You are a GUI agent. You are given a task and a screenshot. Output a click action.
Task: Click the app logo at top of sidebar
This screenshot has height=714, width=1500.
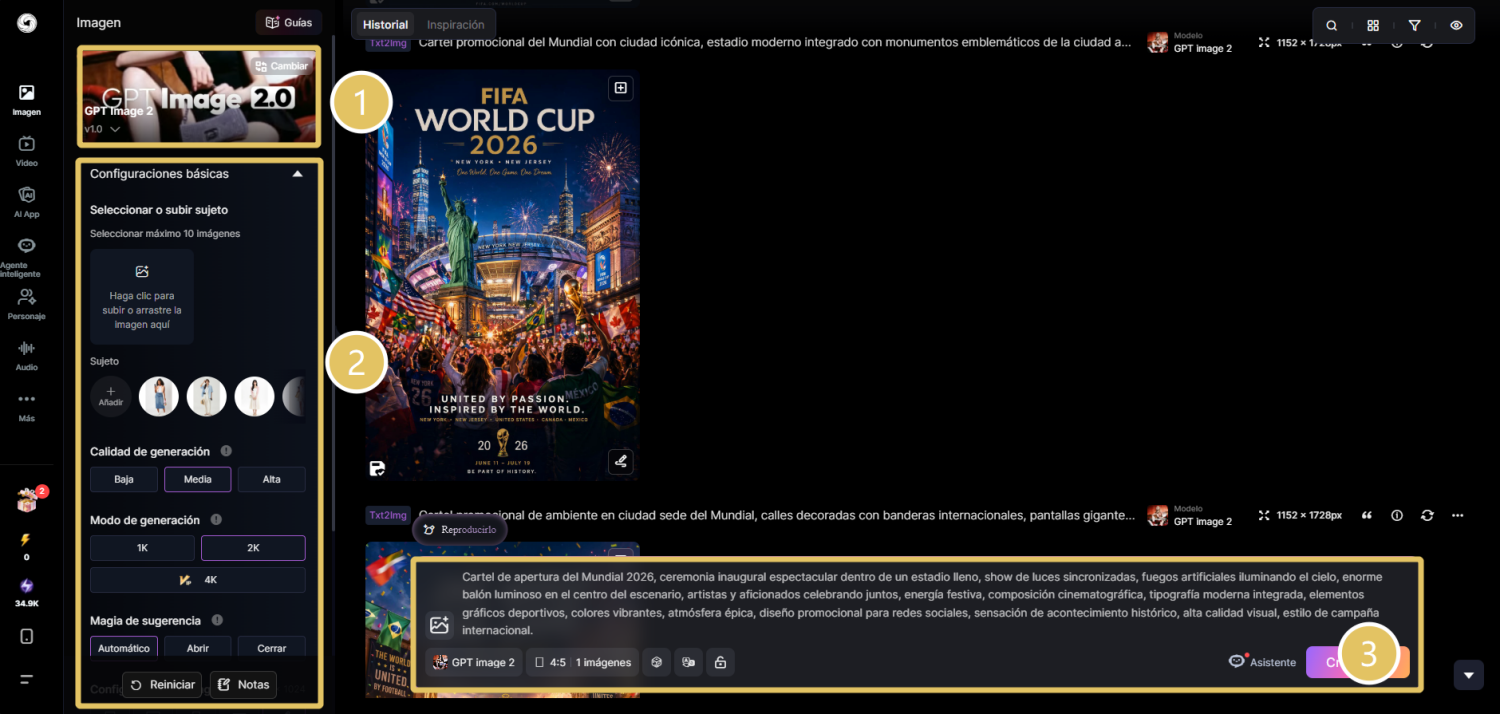(x=27, y=23)
